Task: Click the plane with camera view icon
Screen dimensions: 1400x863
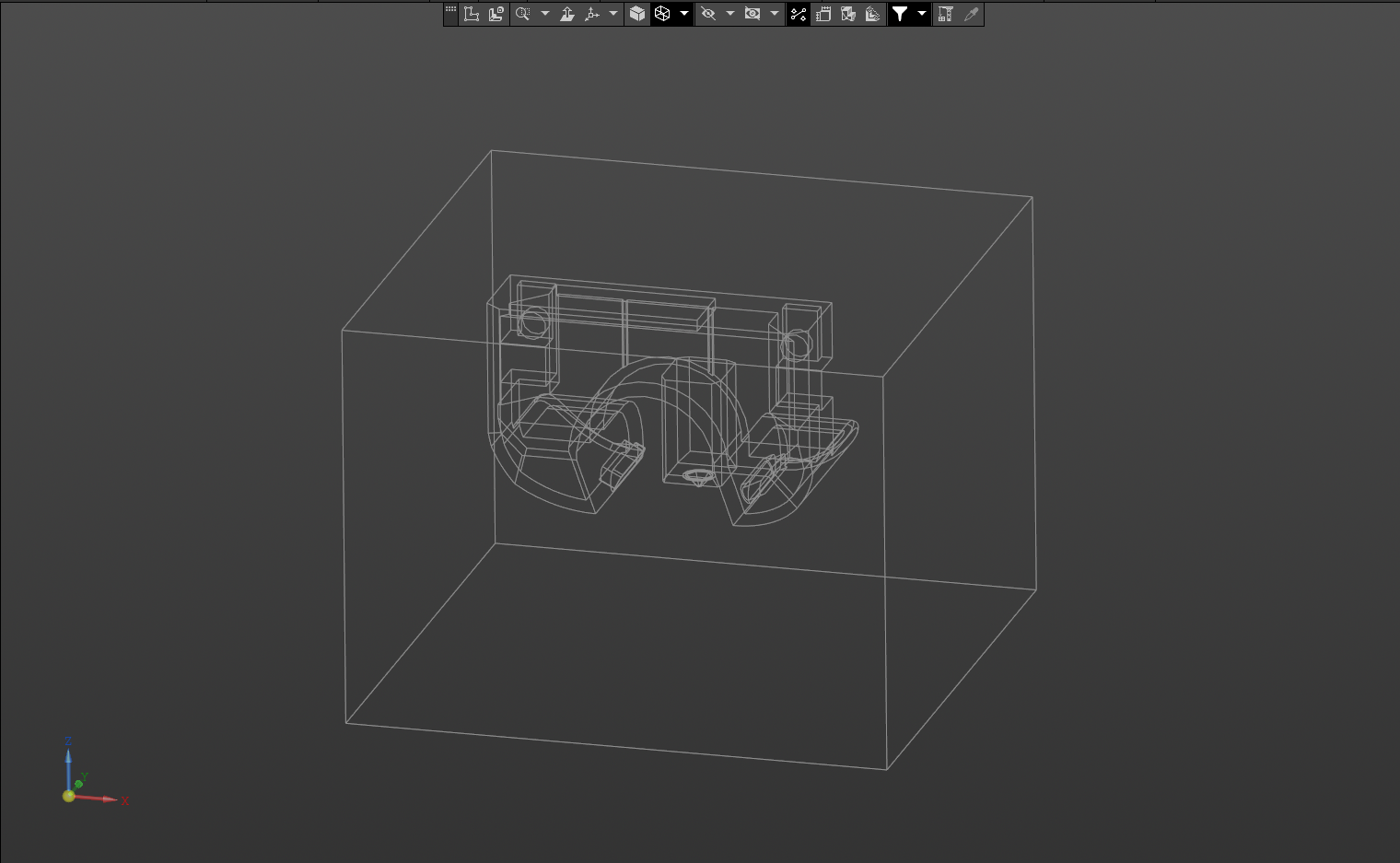Action: (496, 14)
